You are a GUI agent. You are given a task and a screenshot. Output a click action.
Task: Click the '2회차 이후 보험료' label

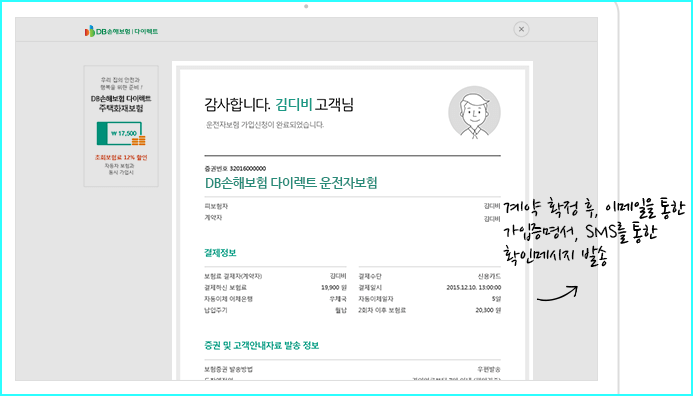(382, 311)
